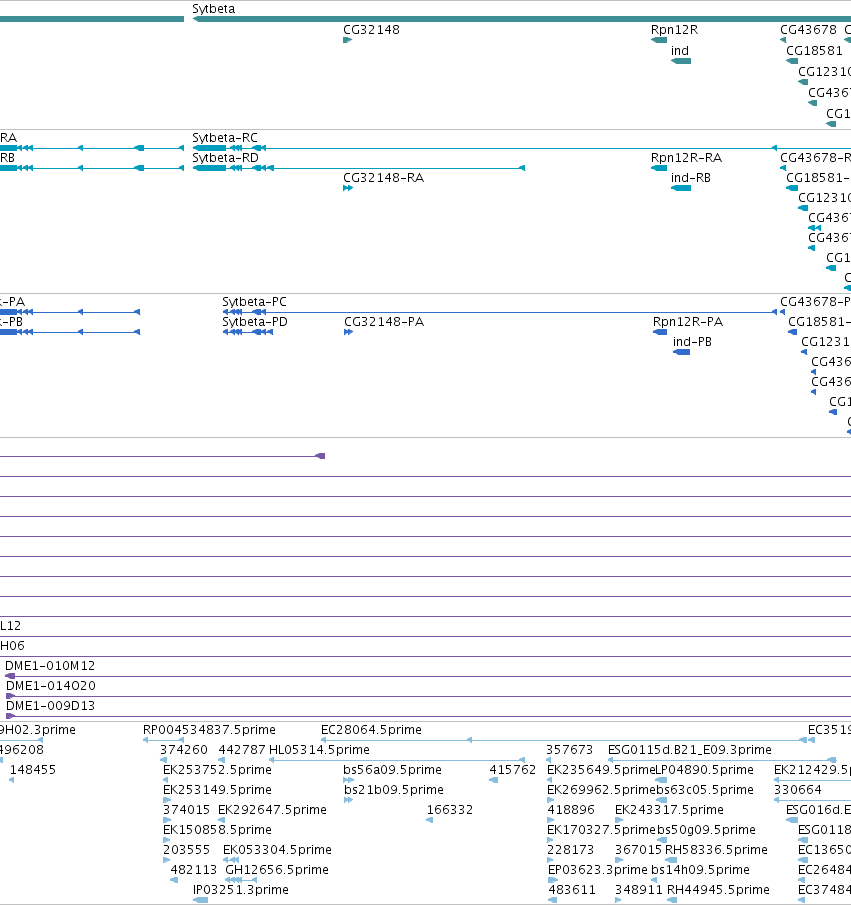Select the EK243317.5prime EST label

click(669, 810)
